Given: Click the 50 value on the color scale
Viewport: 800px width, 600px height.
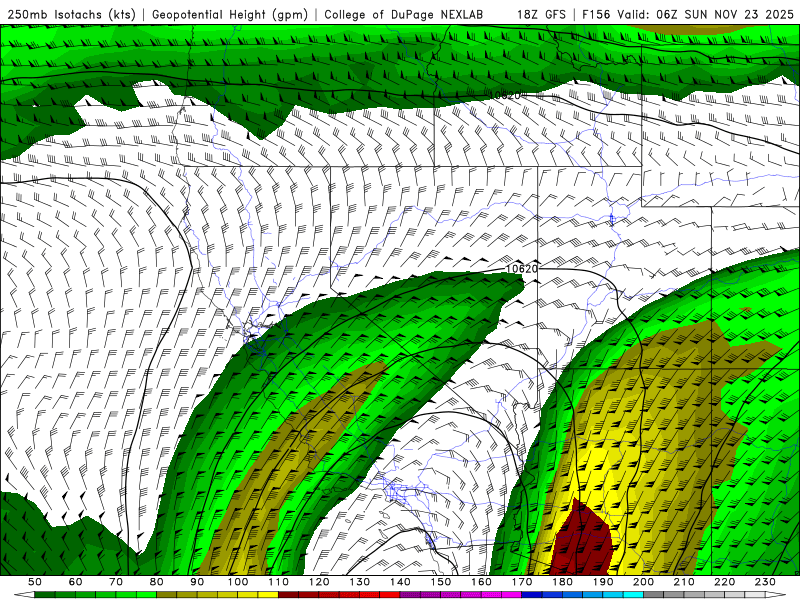Looking at the screenshot, I should [x=35, y=582].
